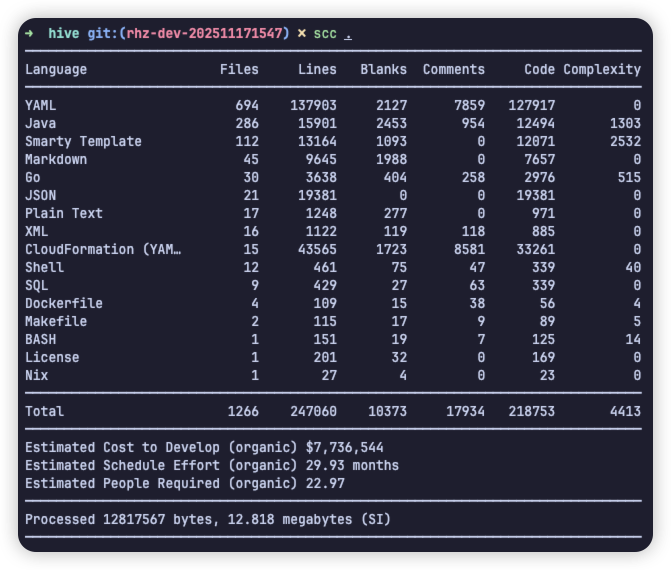Click YAML lines value 137903

[313, 105]
